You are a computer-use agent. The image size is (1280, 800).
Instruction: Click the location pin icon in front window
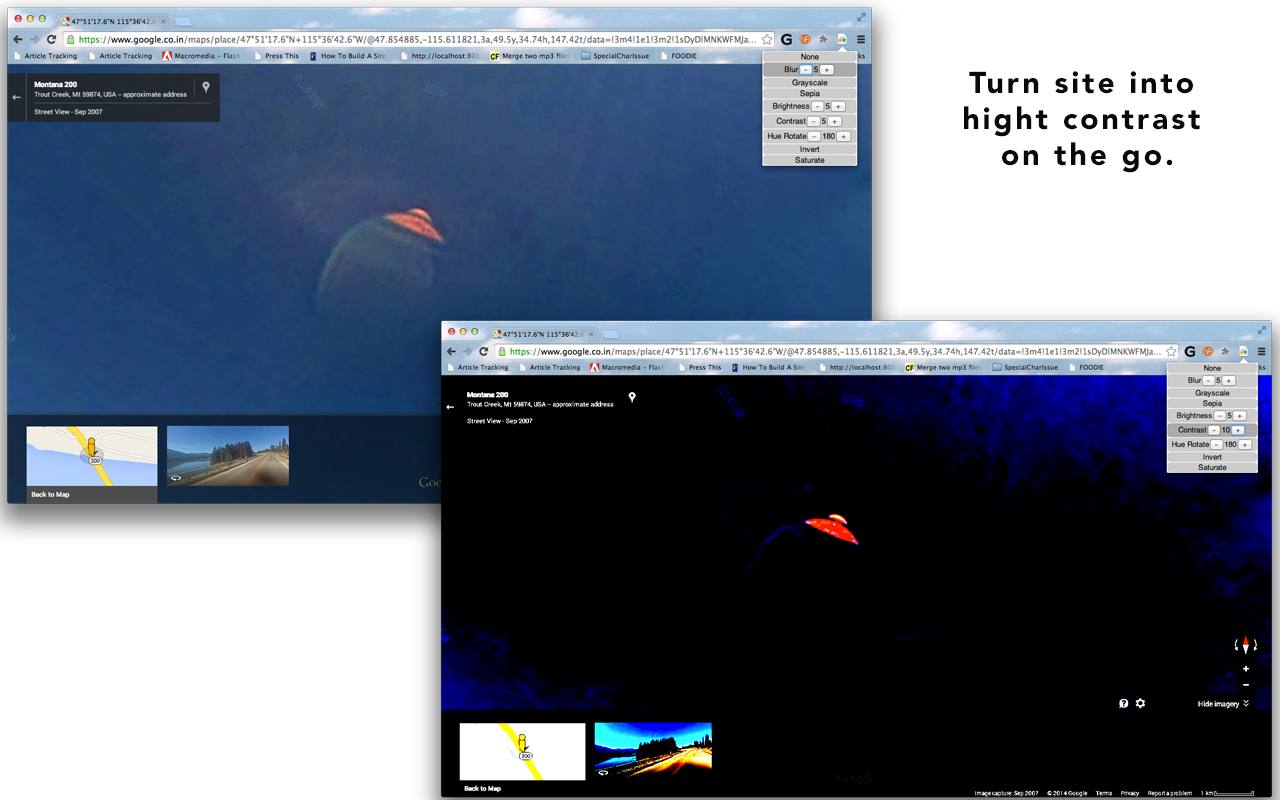(632, 397)
